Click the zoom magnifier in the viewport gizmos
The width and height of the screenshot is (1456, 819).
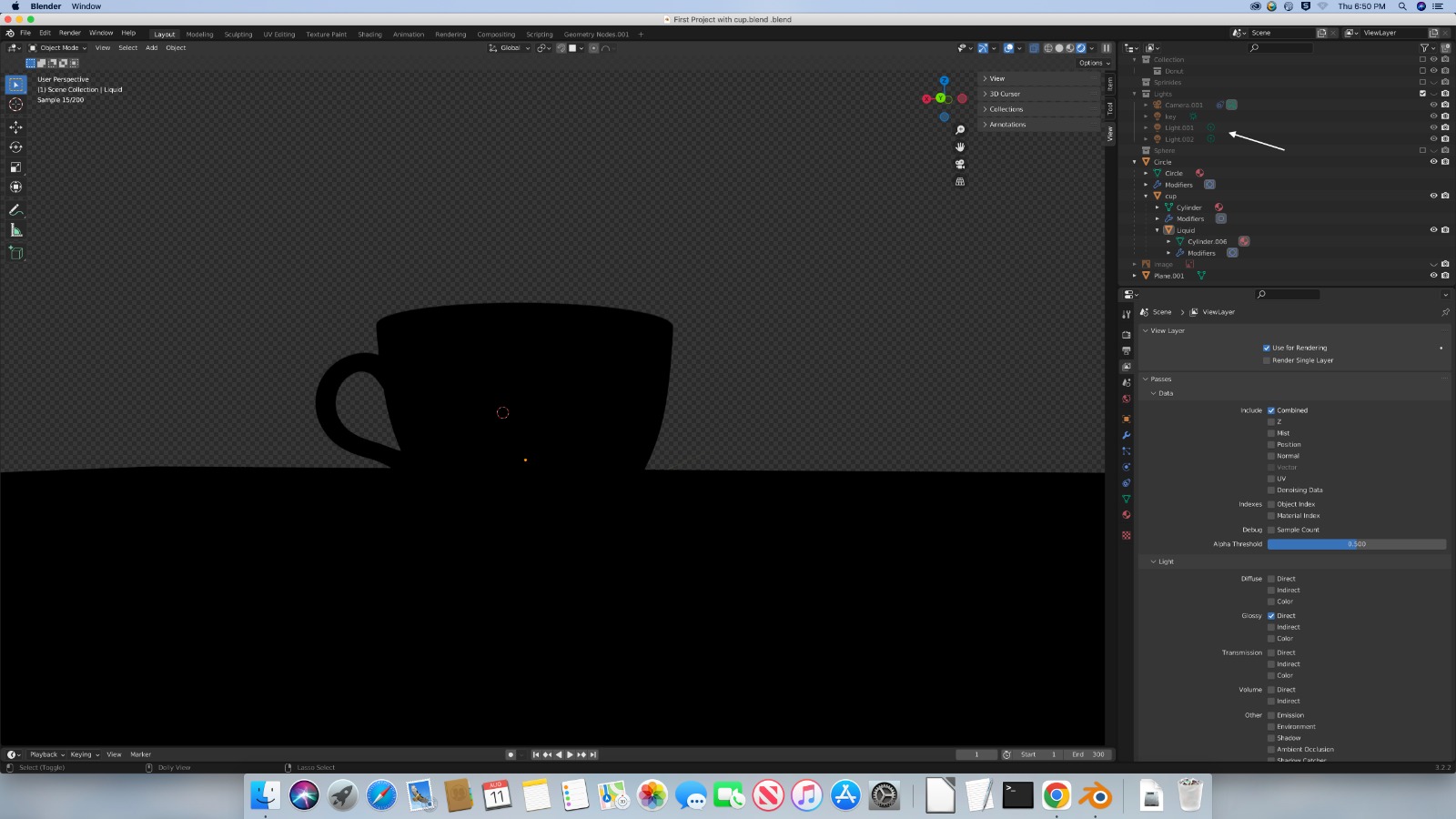pos(961,129)
